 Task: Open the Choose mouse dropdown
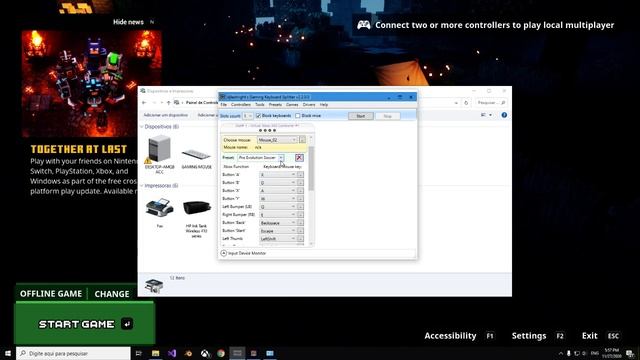[x=277, y=140]
